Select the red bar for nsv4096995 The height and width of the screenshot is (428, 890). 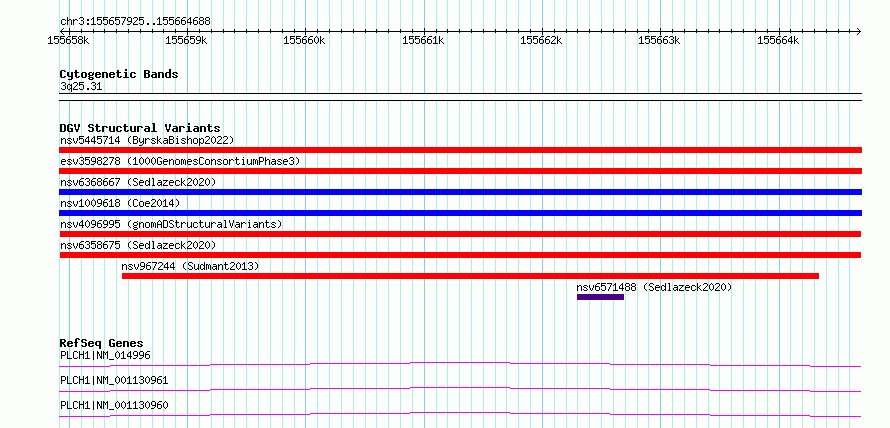click(x=460, y=234)
